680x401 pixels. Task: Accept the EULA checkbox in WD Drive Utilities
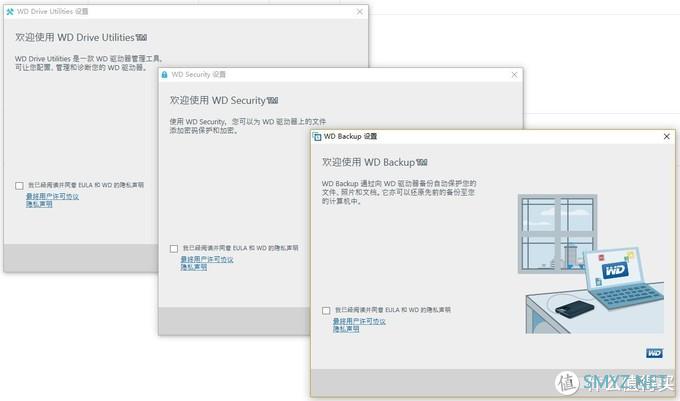pyautogui.click(x=20, y=185)
